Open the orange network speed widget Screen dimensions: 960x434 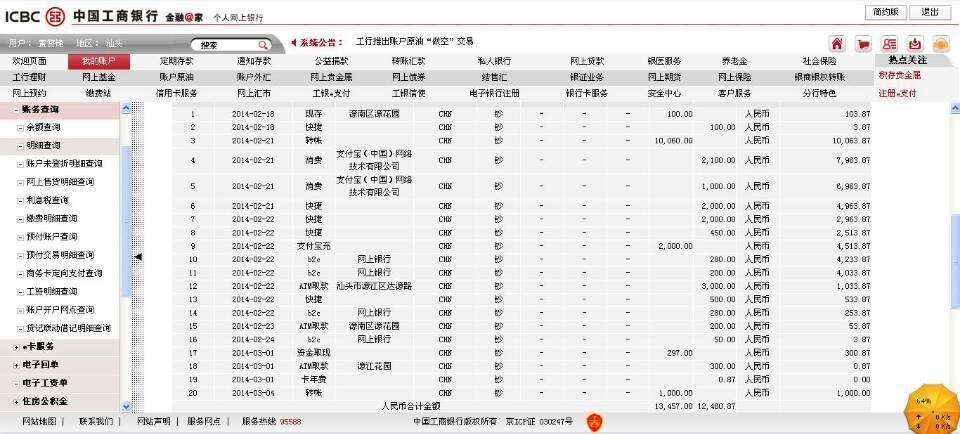click(x=932, y=409)
